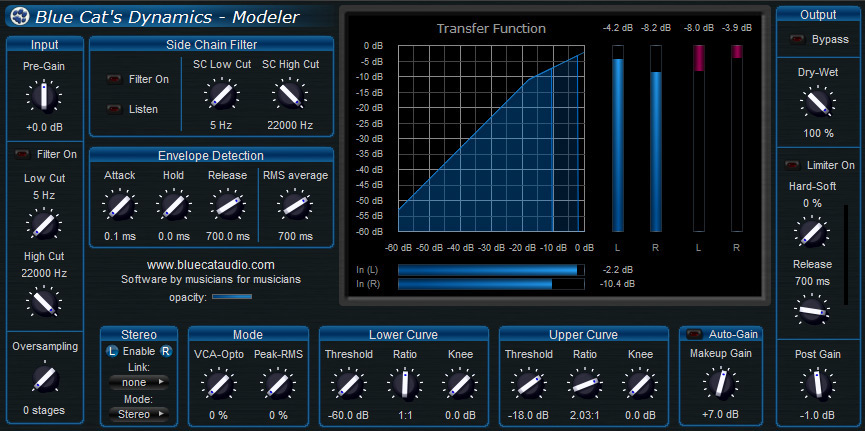Viewport: 865px width, 431px height.
Task: Toggle the Auto-Gain LED
Action: [x=695, y=334]
